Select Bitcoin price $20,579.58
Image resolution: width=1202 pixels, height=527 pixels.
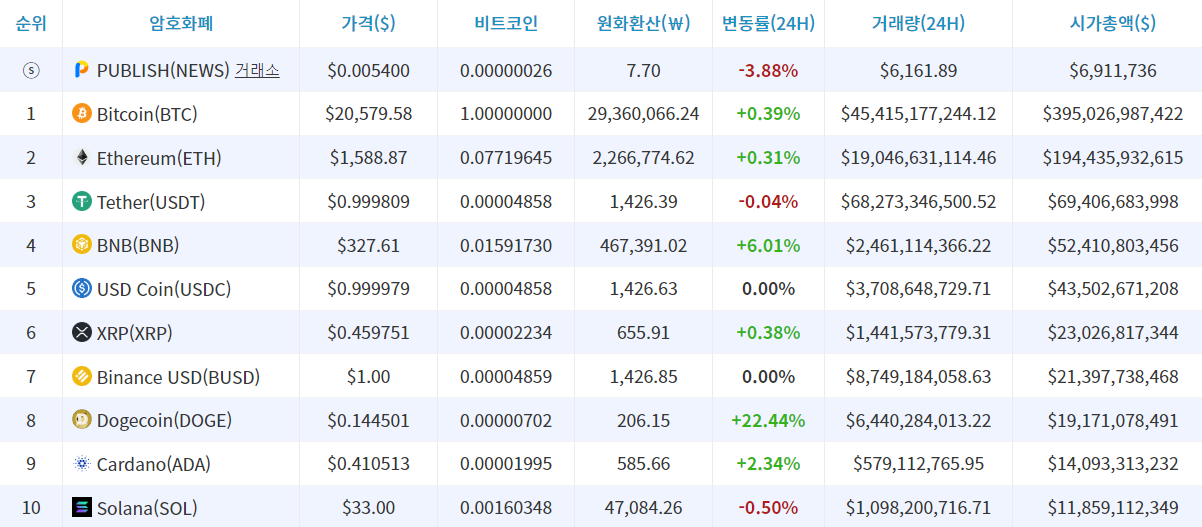368,114
